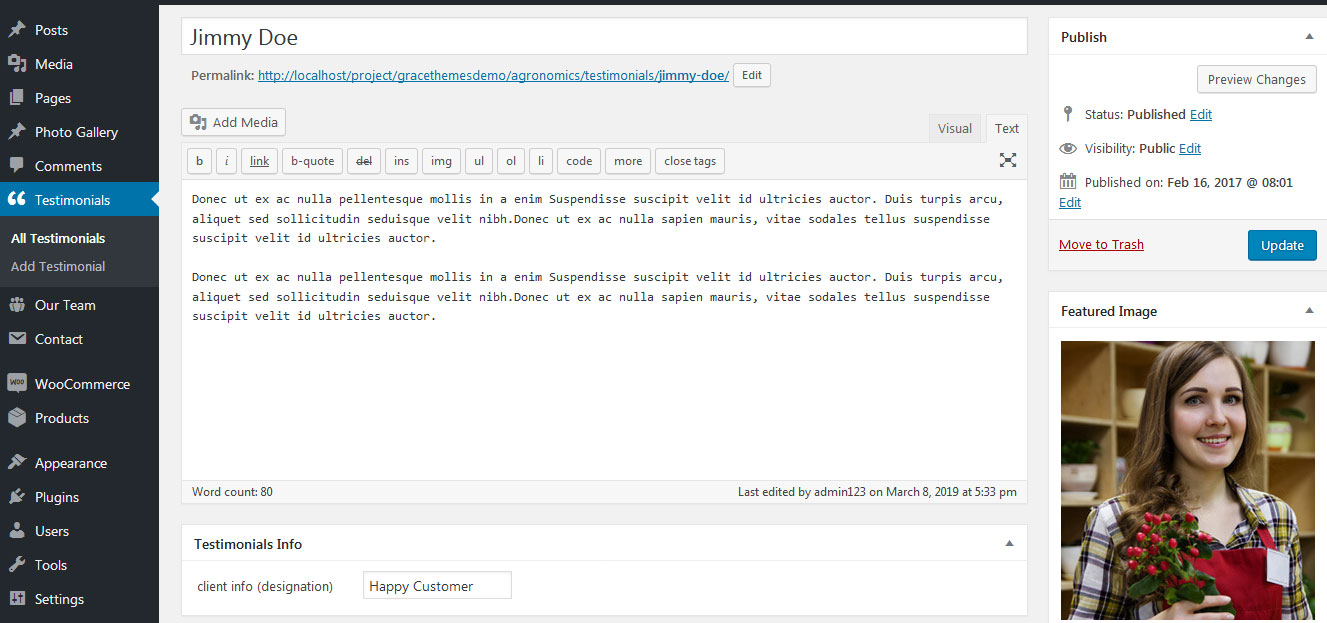Viewport: 1327px width, 623px height.
Task: Insert unordered list with ul button
Action: click(x=479, y=161)
